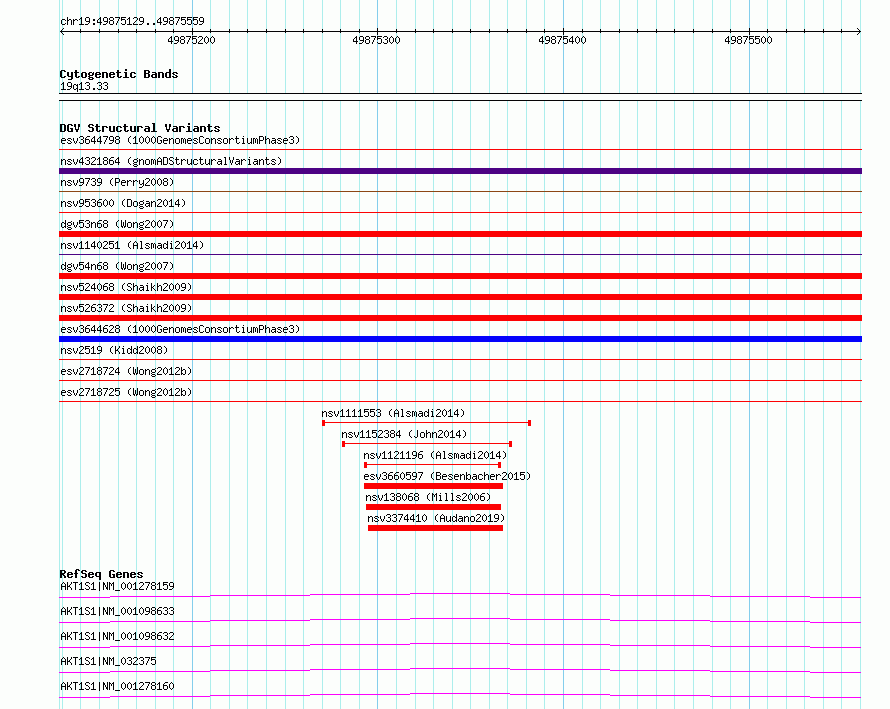The width and height of the screenshot is (890, 709).
Task: Click the chr19:49875129..49875559 region label
Action: point(132,22)
